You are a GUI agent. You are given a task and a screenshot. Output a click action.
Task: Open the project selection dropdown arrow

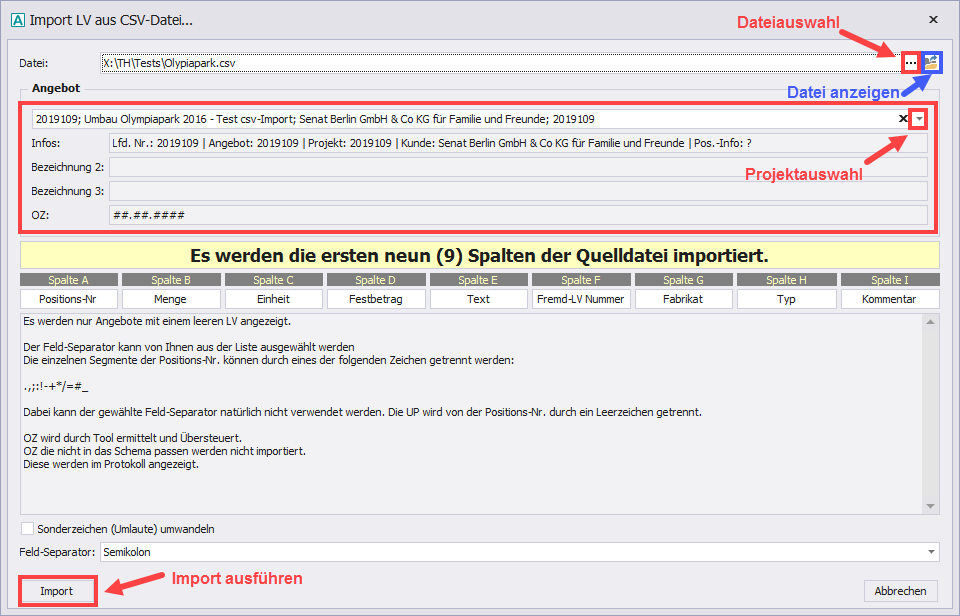click(919, 119)
